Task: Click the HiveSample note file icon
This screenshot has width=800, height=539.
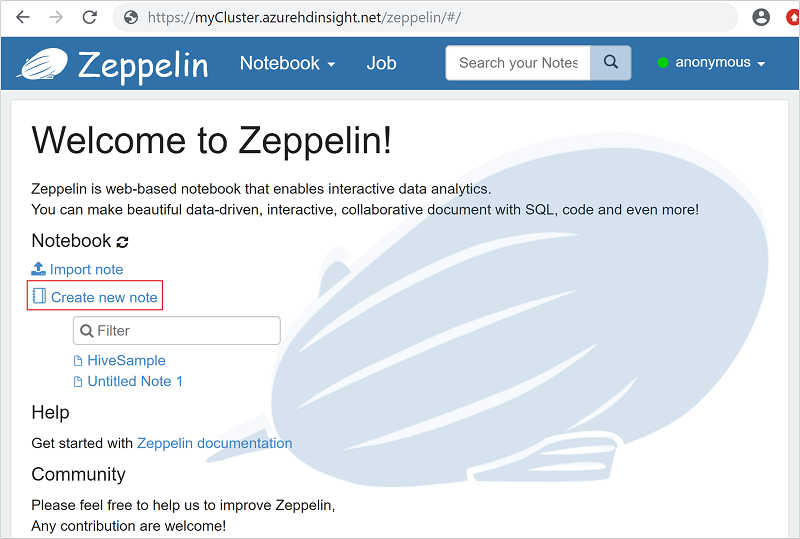Action: tap(78, 361)
